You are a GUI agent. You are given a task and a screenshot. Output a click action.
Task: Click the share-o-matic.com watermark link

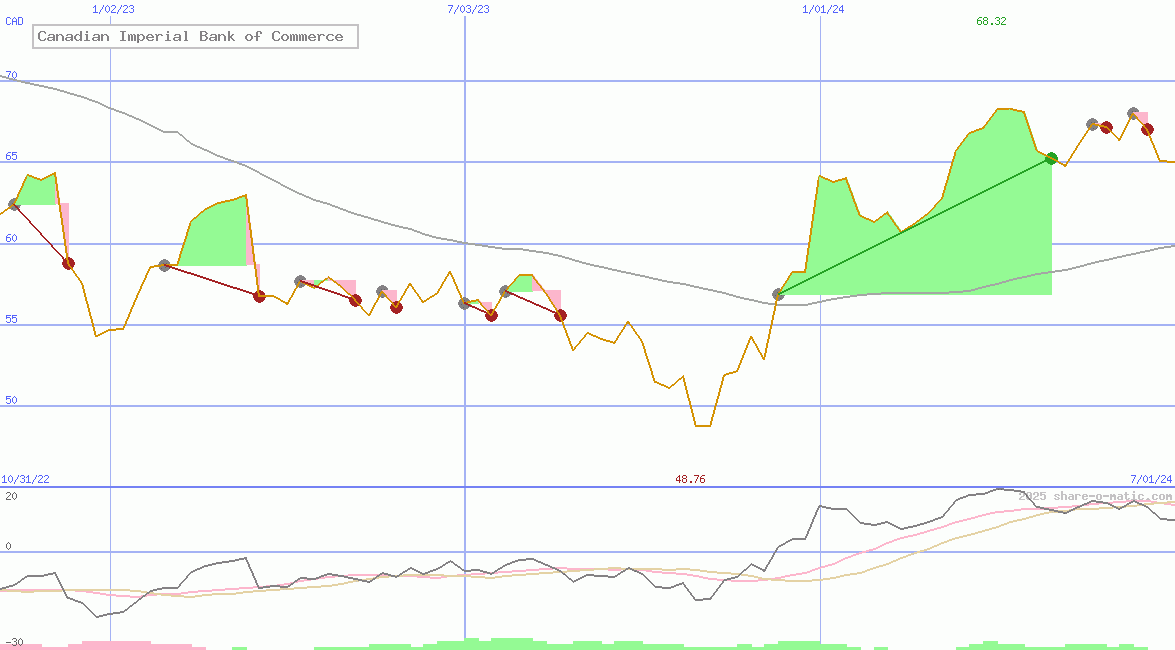point(1095,496)
